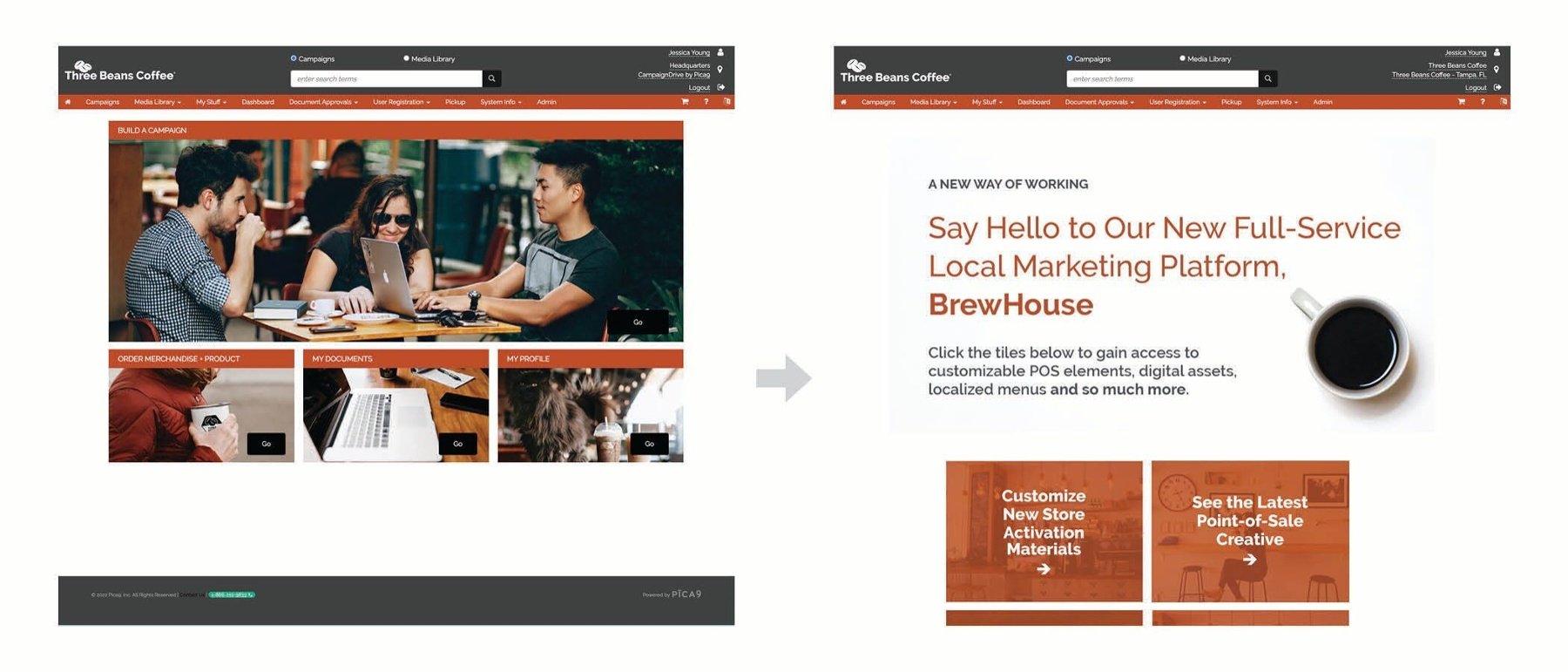Viewport: 1568px width, 672px height.
Task: Open Dashboard menu item in left navbar
Action: pyautogui.click(x=258, y=102)
